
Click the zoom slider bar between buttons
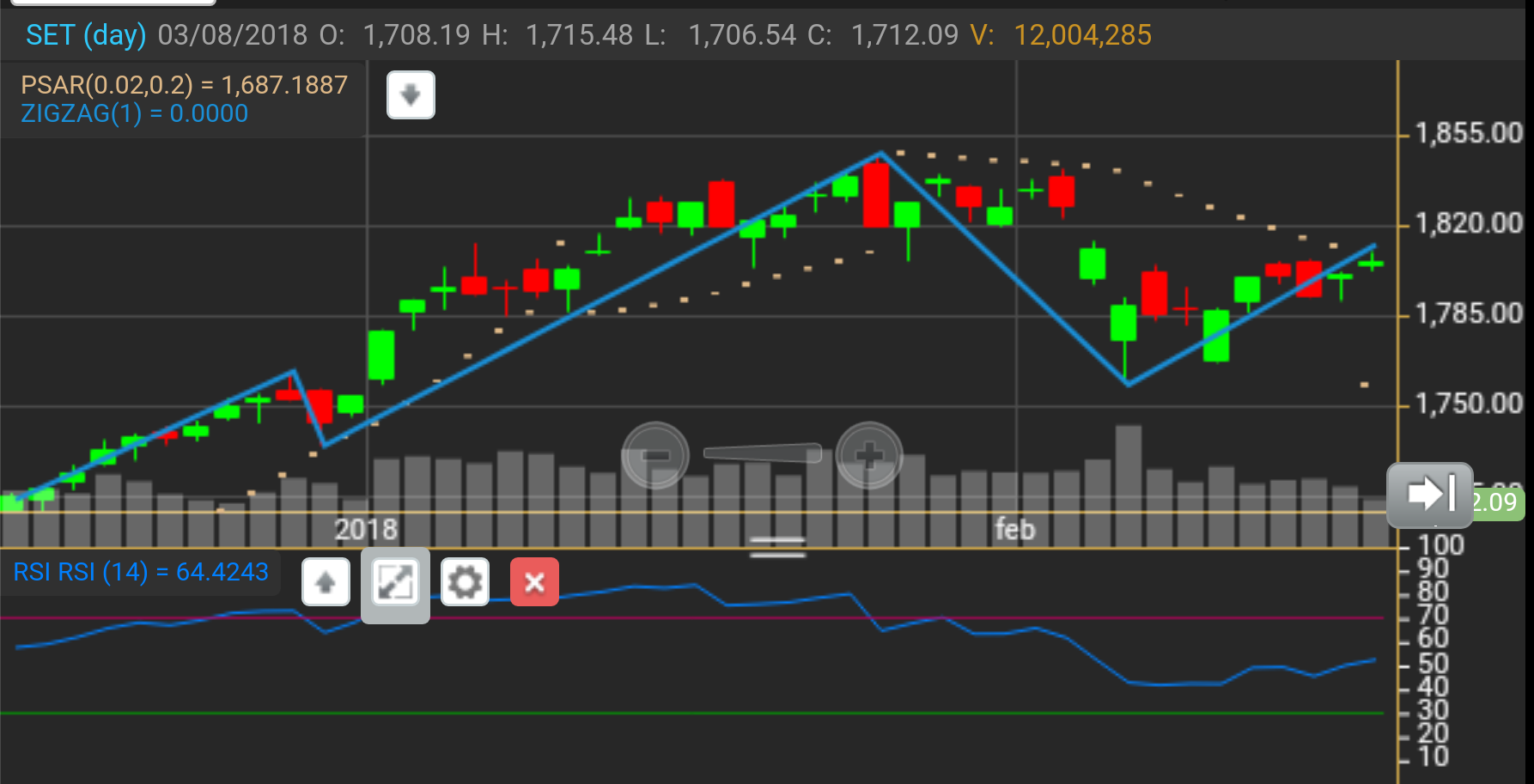click(x=763, y=453)
